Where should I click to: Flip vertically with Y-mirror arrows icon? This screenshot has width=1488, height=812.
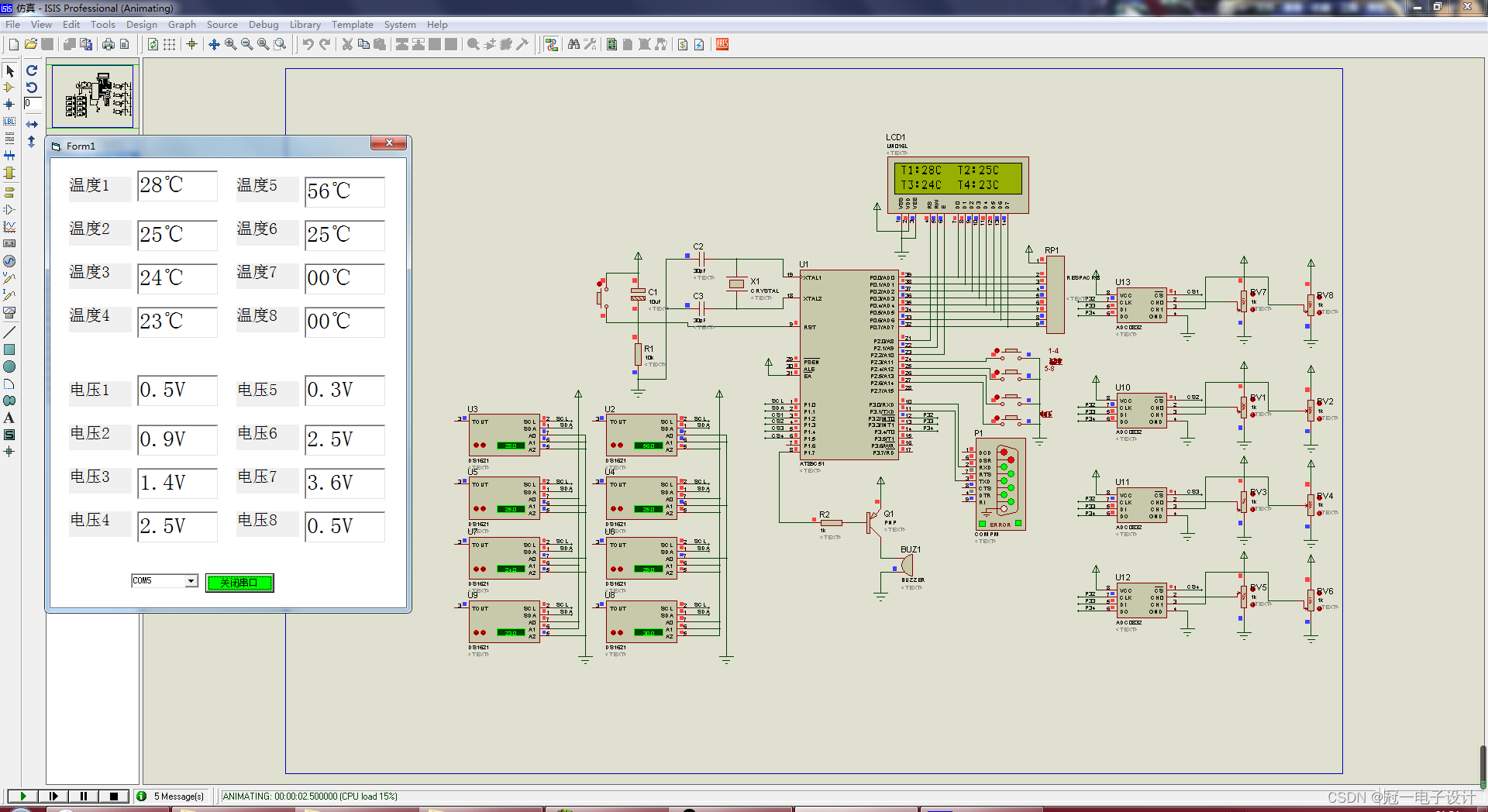[x=32, y=142]
